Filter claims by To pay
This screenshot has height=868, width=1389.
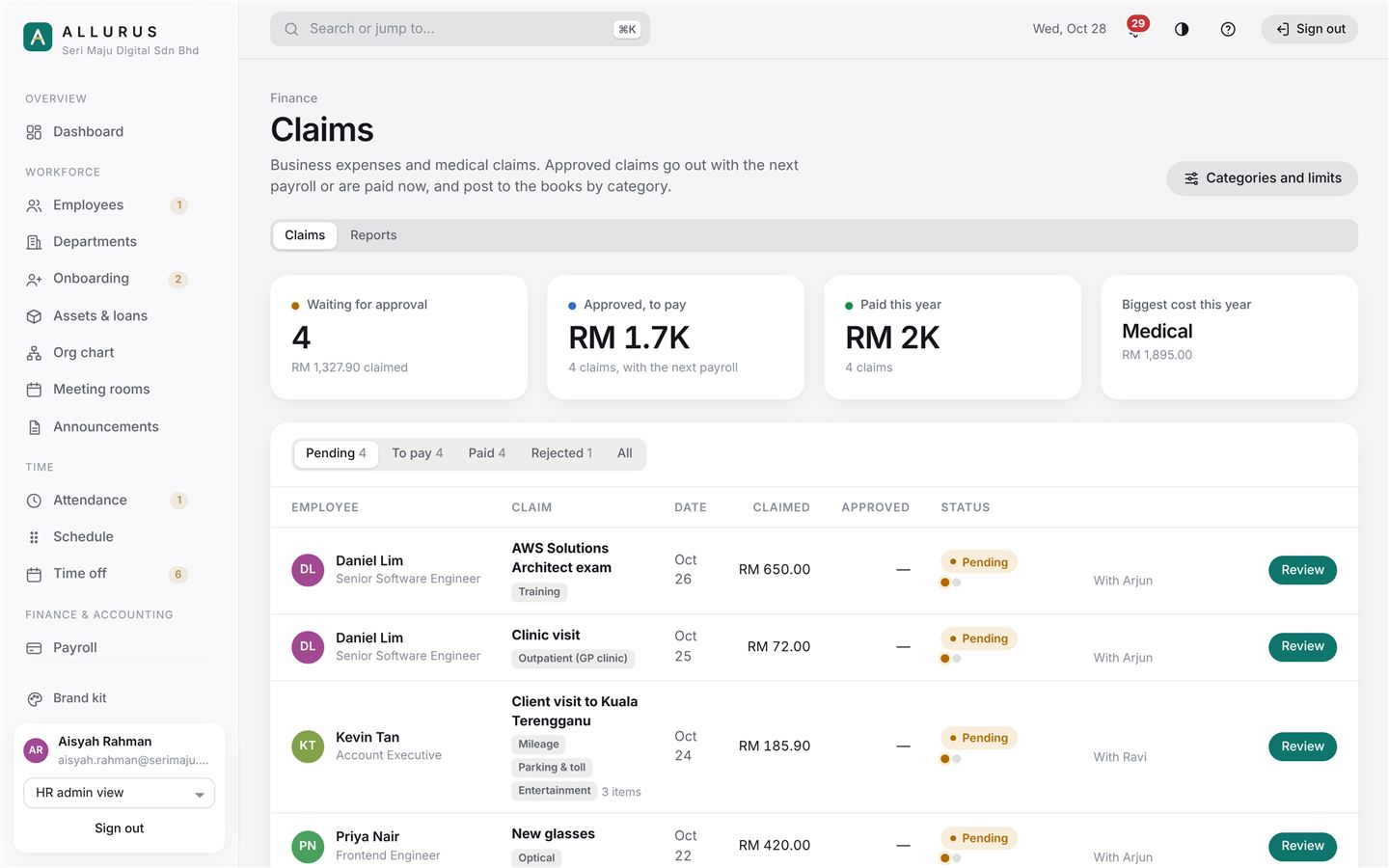pos(417,453)
